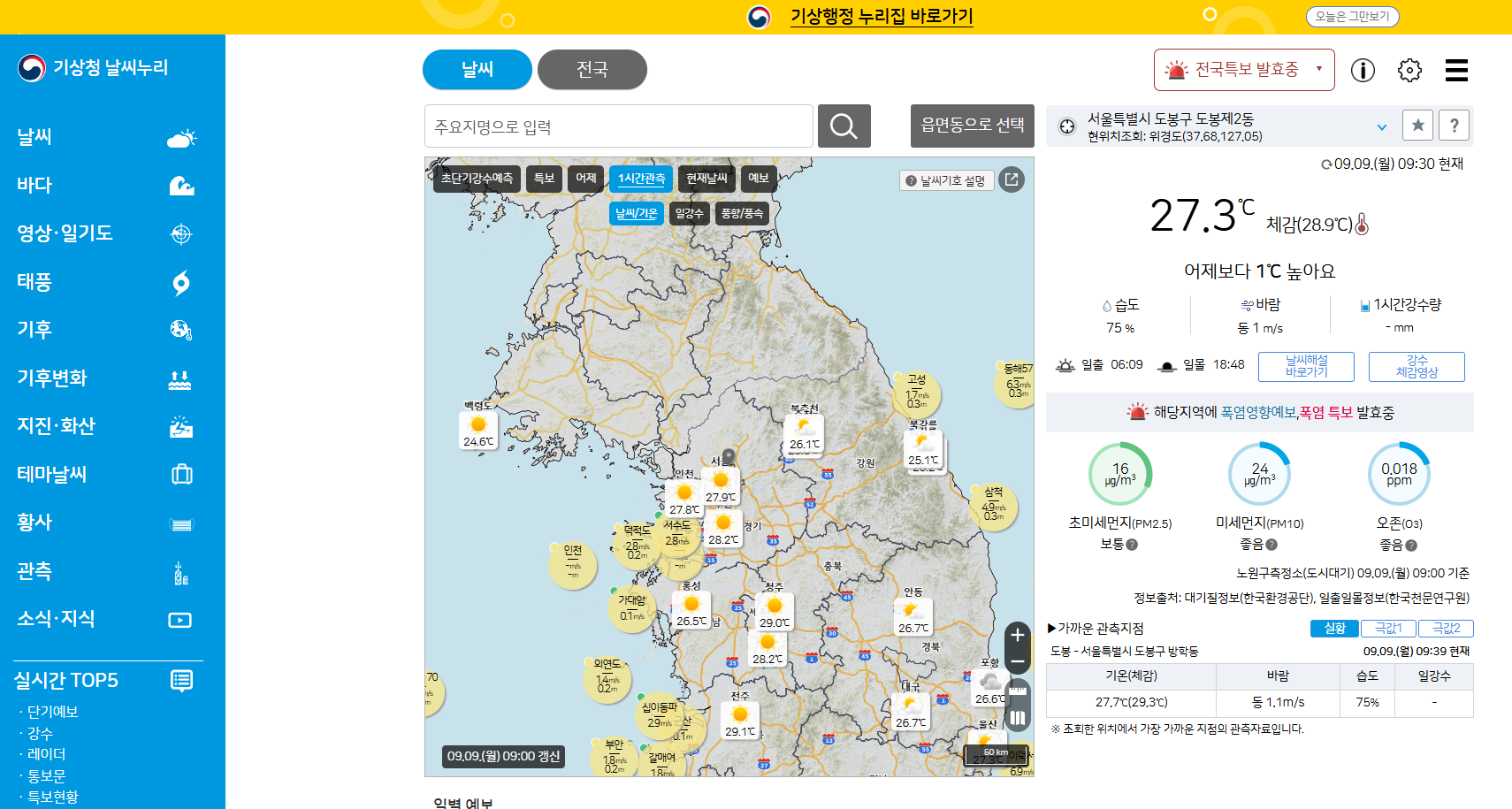Click the 체감 thermometer icon

(x=1362, y=225)
